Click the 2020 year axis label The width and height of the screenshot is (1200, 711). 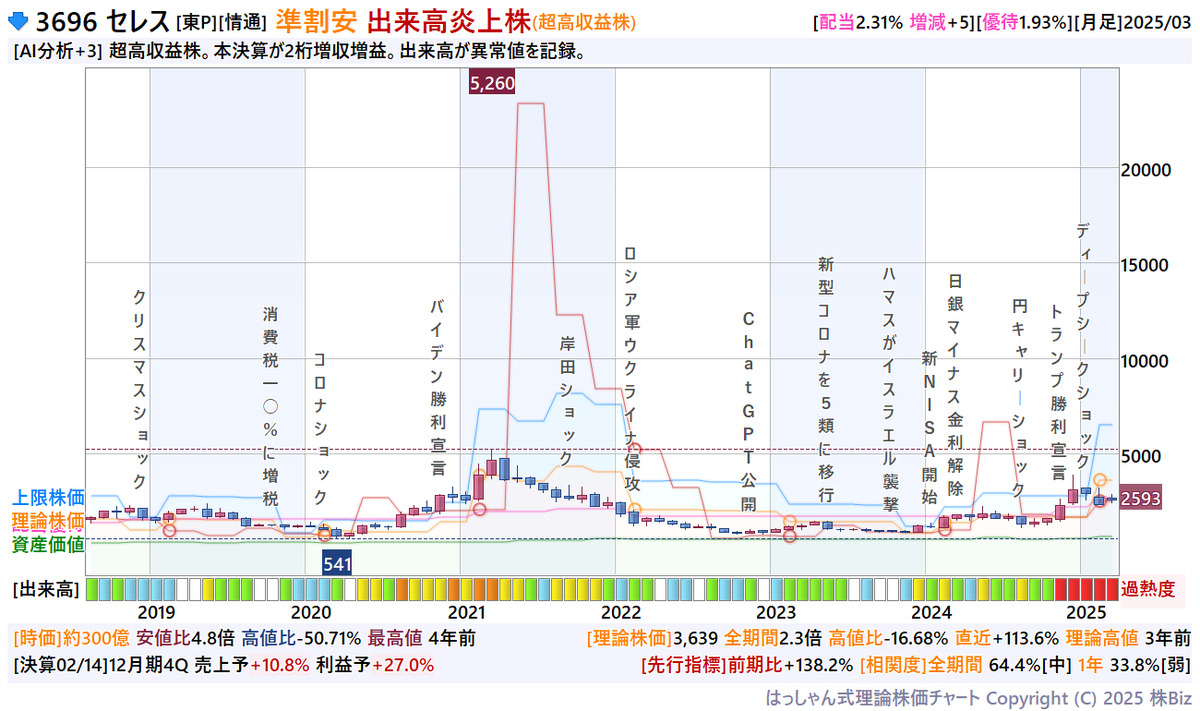310,613
